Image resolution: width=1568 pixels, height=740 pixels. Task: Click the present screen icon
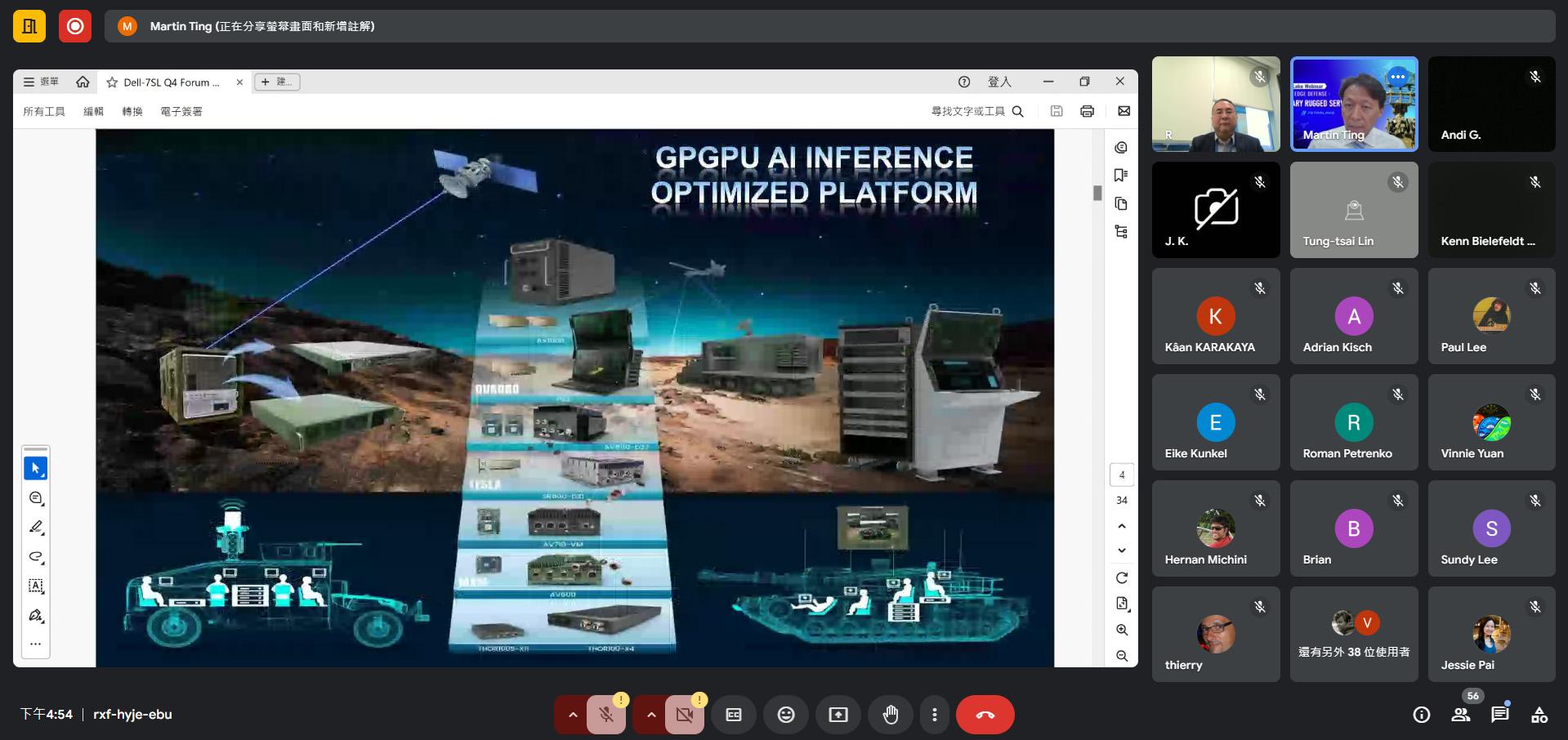pyautogui.click(x=838, y=715)
